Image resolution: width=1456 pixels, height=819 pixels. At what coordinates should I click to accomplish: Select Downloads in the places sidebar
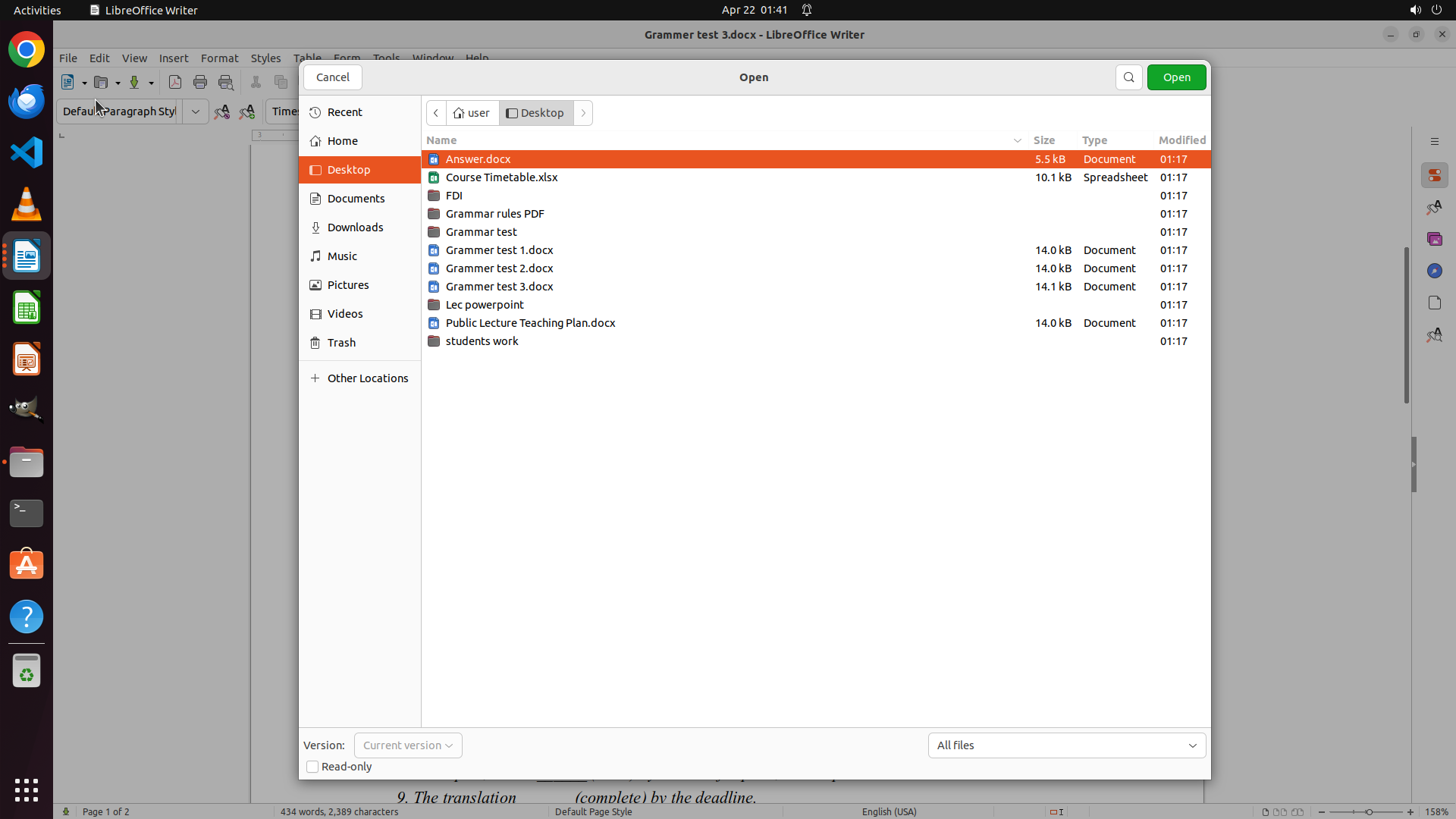[355, 227]
